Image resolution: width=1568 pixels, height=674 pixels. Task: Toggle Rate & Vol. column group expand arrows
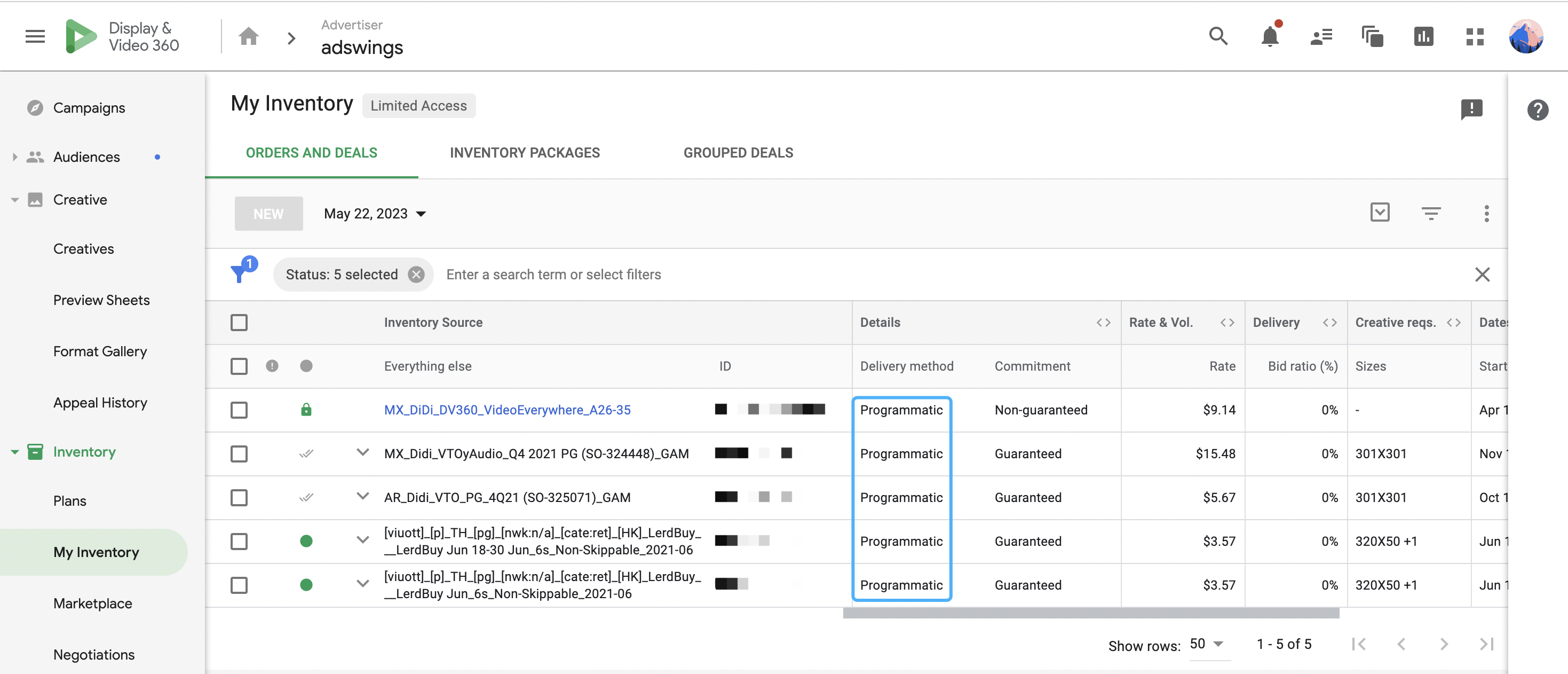pos(1227,323)
